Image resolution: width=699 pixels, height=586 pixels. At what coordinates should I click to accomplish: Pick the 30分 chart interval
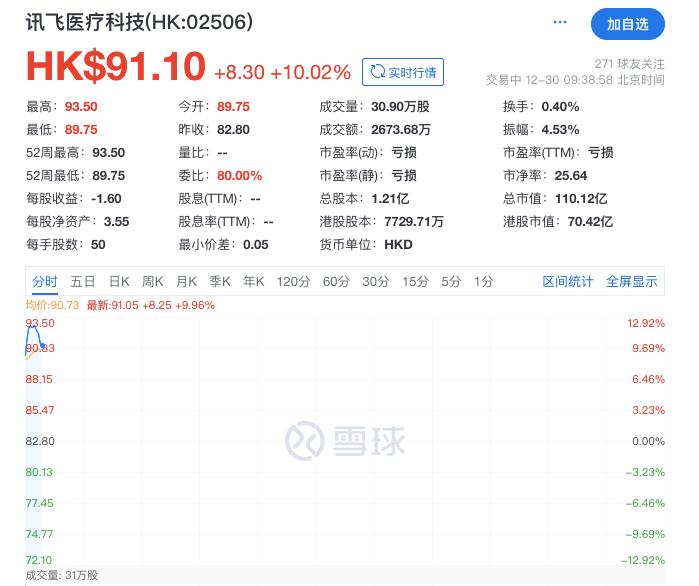375,282
